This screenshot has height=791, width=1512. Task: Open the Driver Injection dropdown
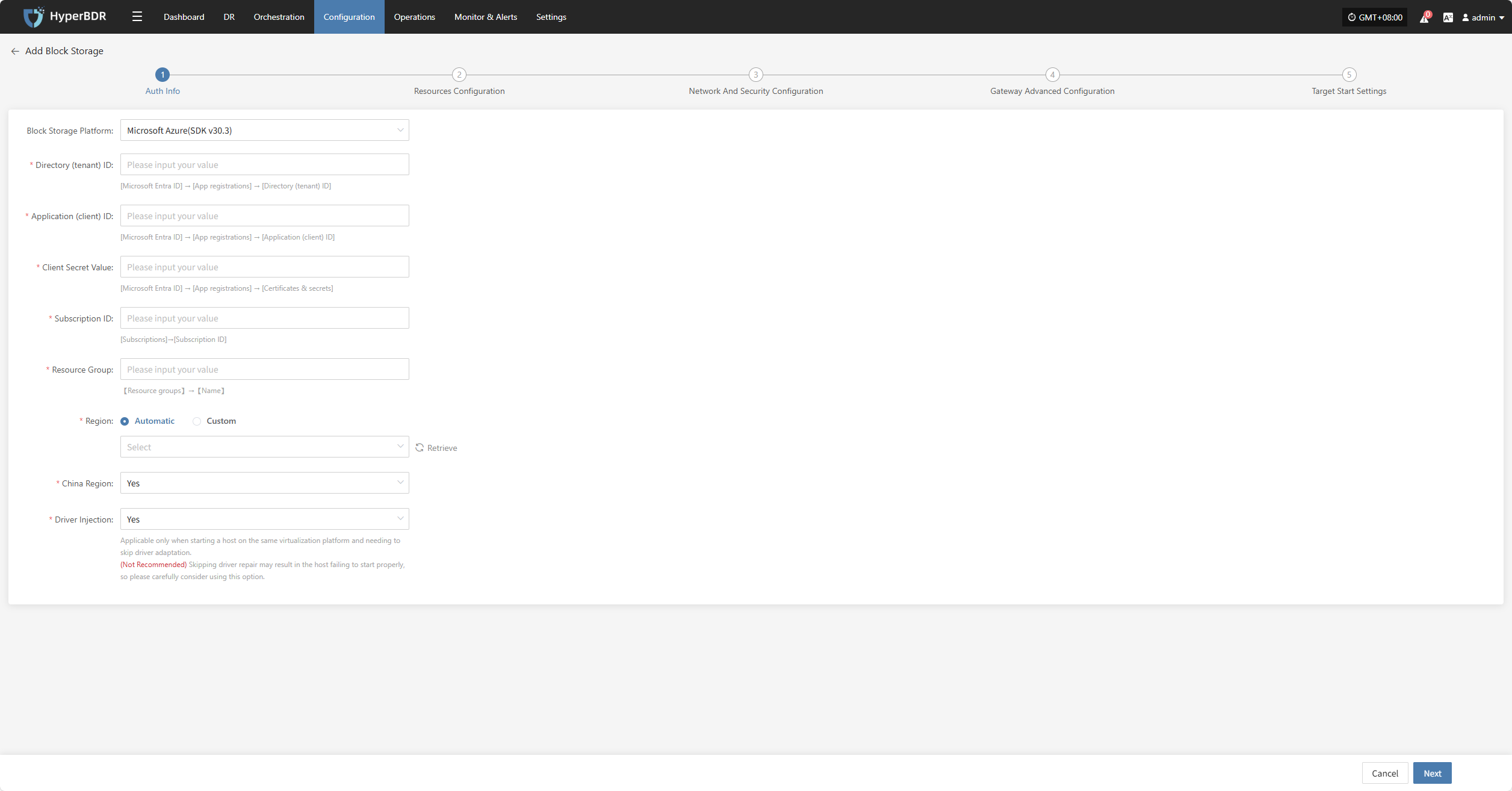265,519
